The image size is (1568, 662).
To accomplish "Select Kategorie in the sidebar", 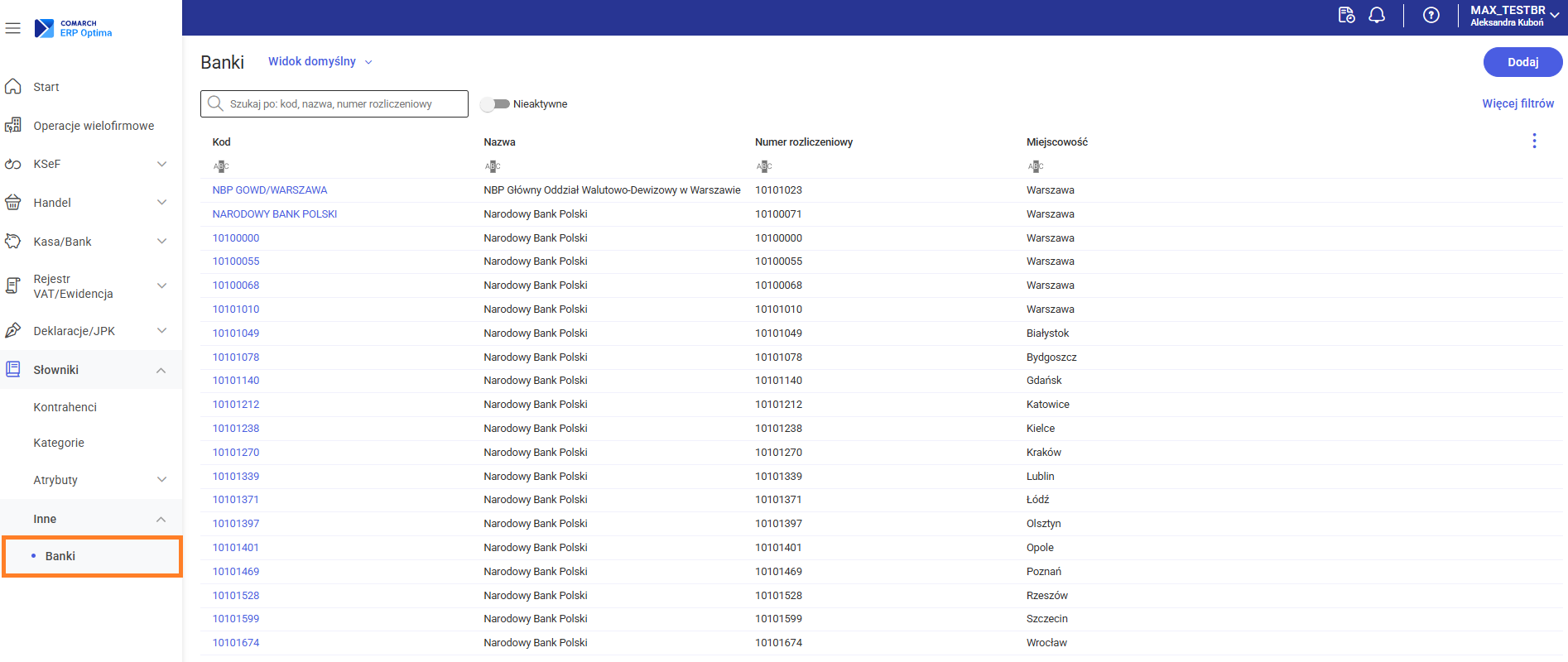I will (x=59, y=443).
